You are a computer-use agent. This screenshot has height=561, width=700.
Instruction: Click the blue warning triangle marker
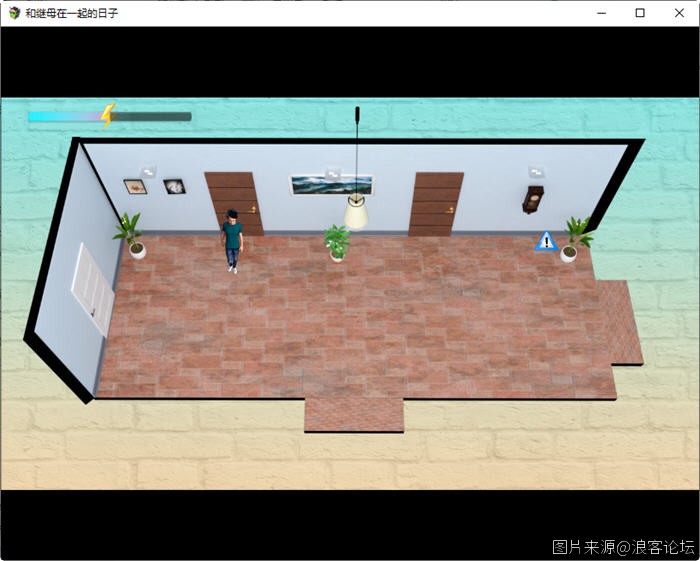click(x=545, y=241)
